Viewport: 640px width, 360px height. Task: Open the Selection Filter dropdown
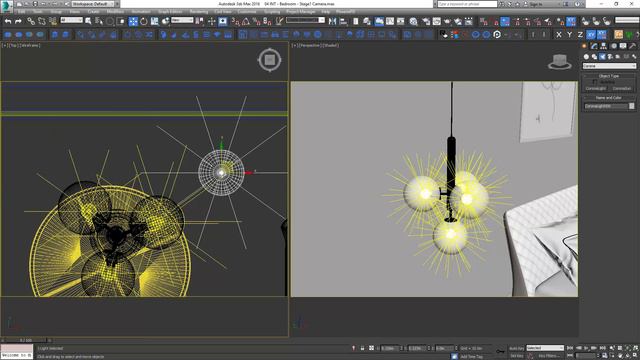tap(71, 20)
